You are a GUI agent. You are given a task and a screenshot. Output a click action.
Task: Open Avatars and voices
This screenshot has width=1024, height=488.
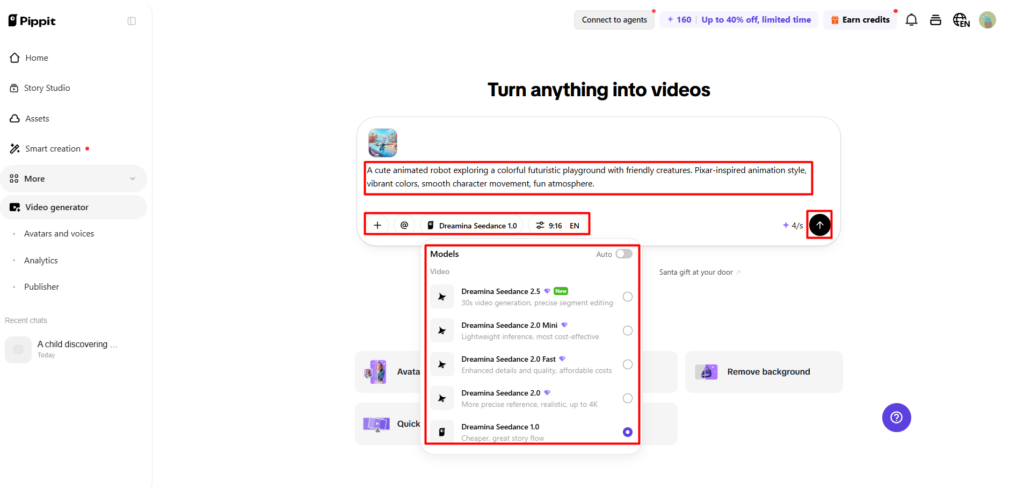[x=59, y=233]
